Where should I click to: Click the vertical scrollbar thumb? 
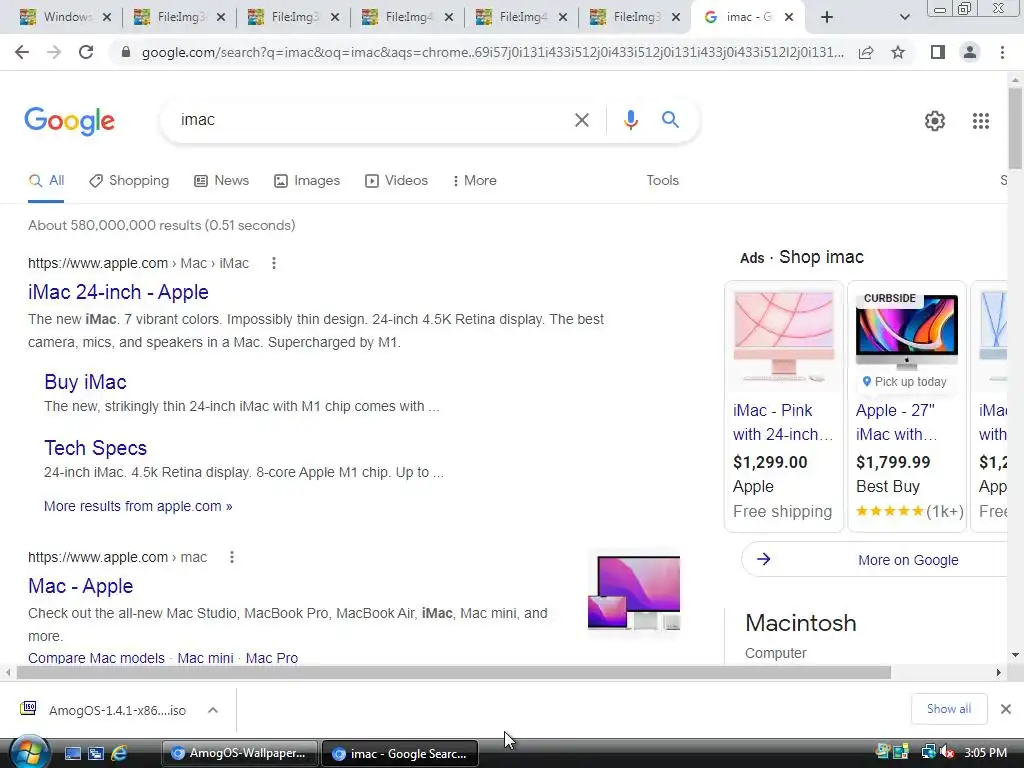coord(1015,127)
